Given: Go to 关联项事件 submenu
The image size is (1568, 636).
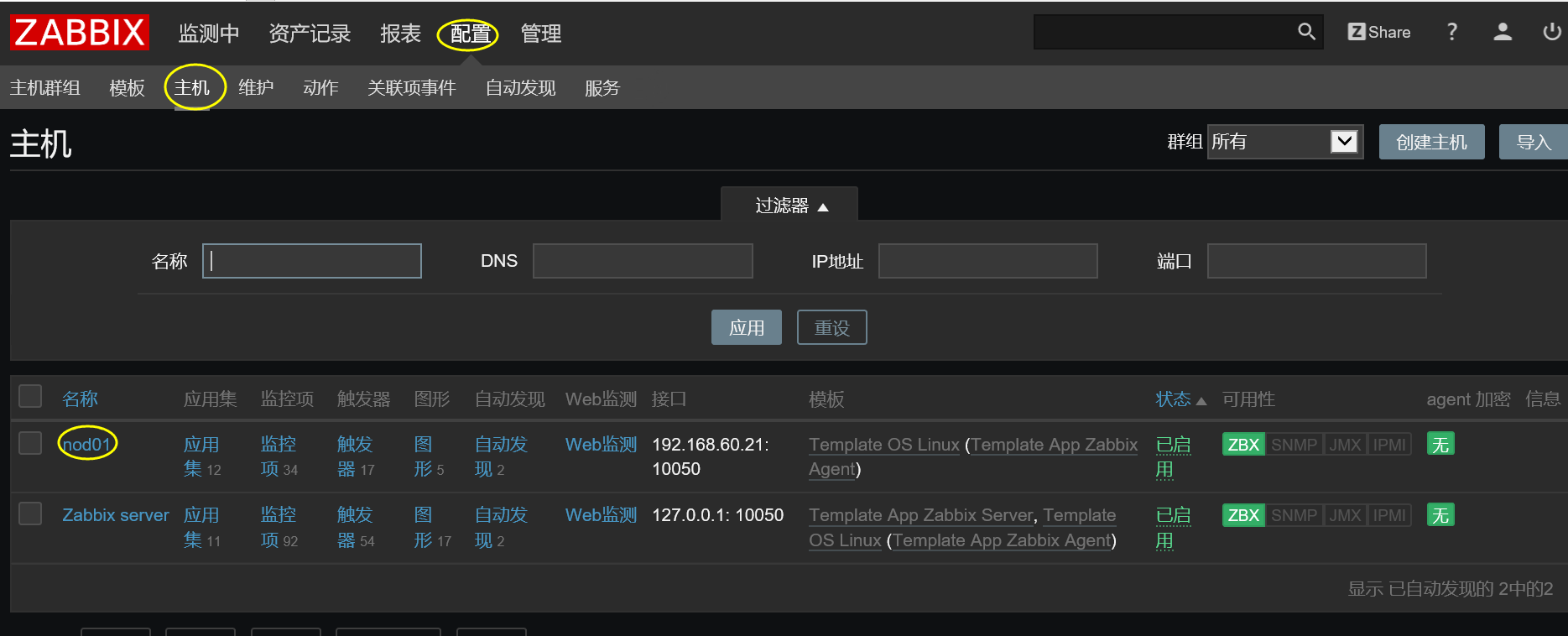Looking at the screenshot, I should 412,88.
